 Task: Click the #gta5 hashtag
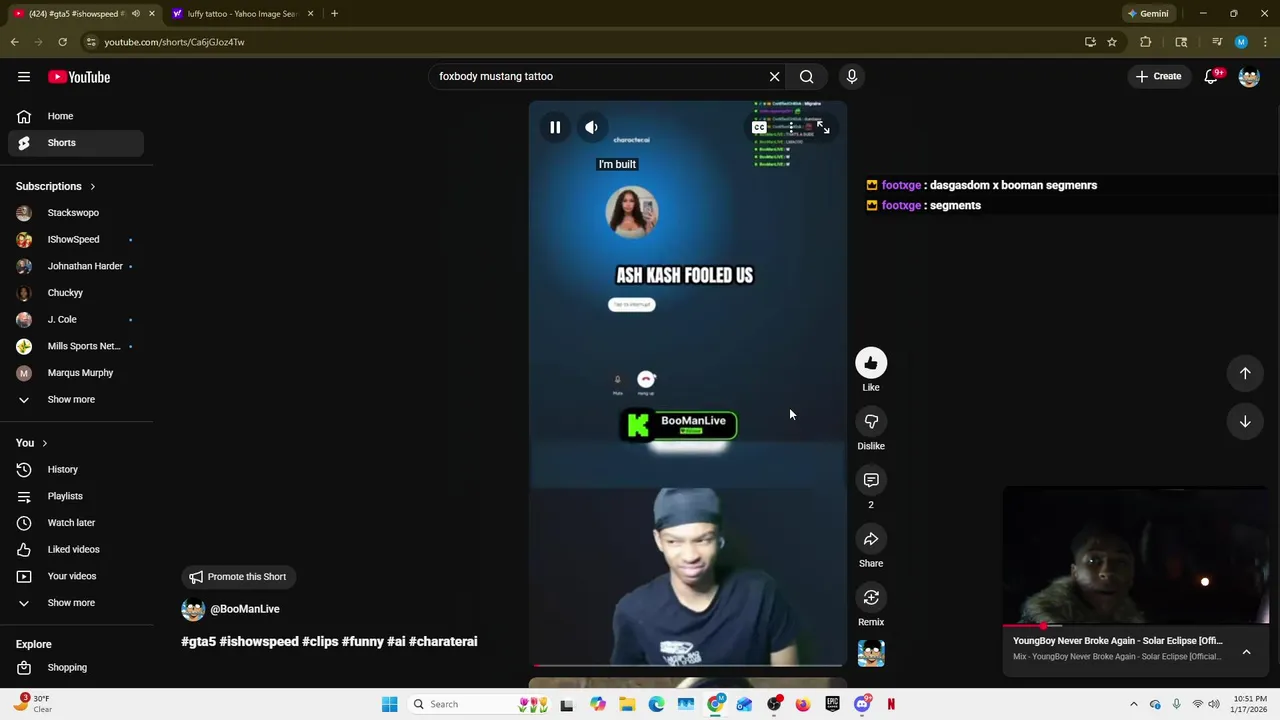(x=198, y=641)
